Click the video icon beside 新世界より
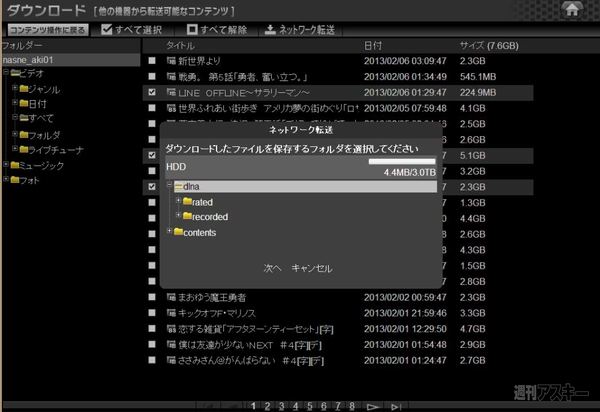The image size is (600, 412). (x=171, y=60)
